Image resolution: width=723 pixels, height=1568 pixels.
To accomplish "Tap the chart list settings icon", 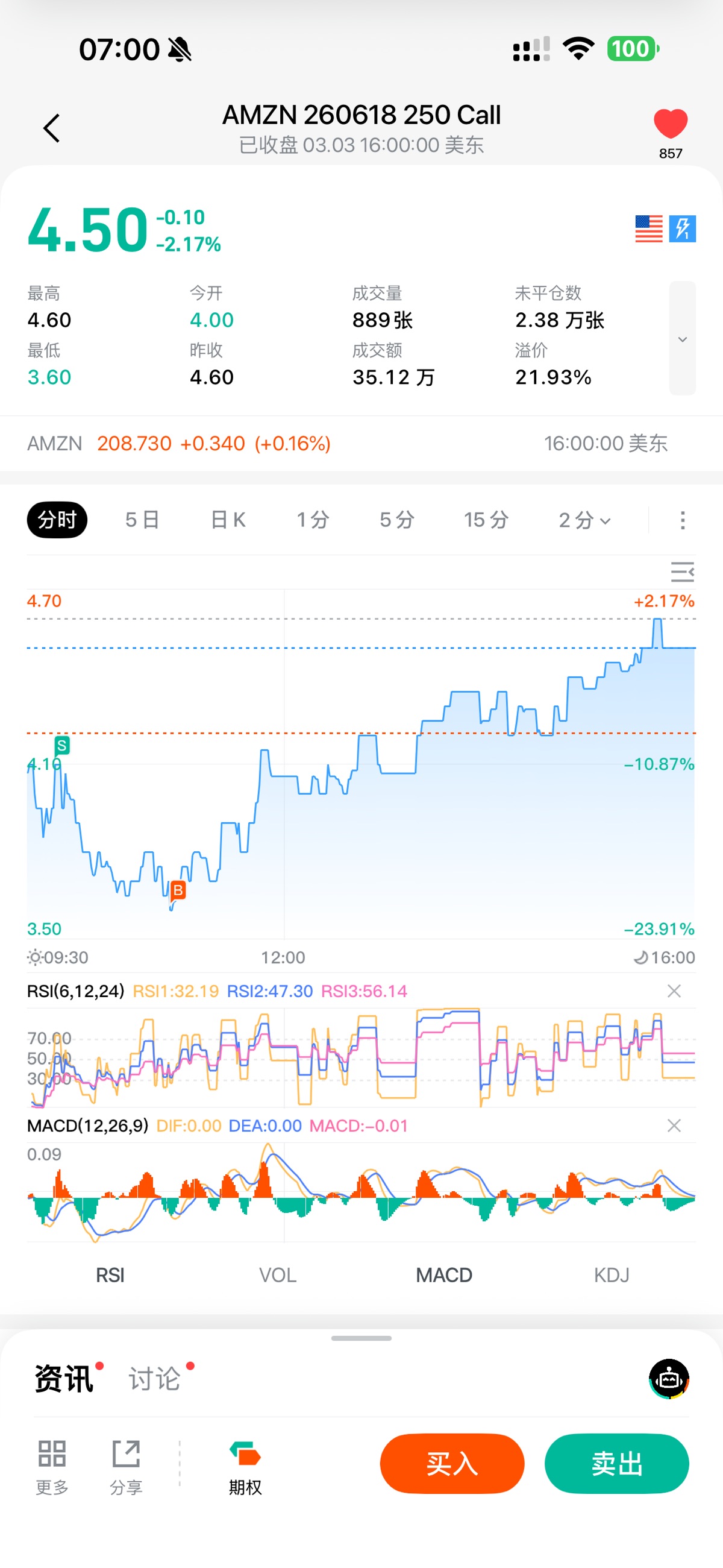I will click(x=681, y=572).
